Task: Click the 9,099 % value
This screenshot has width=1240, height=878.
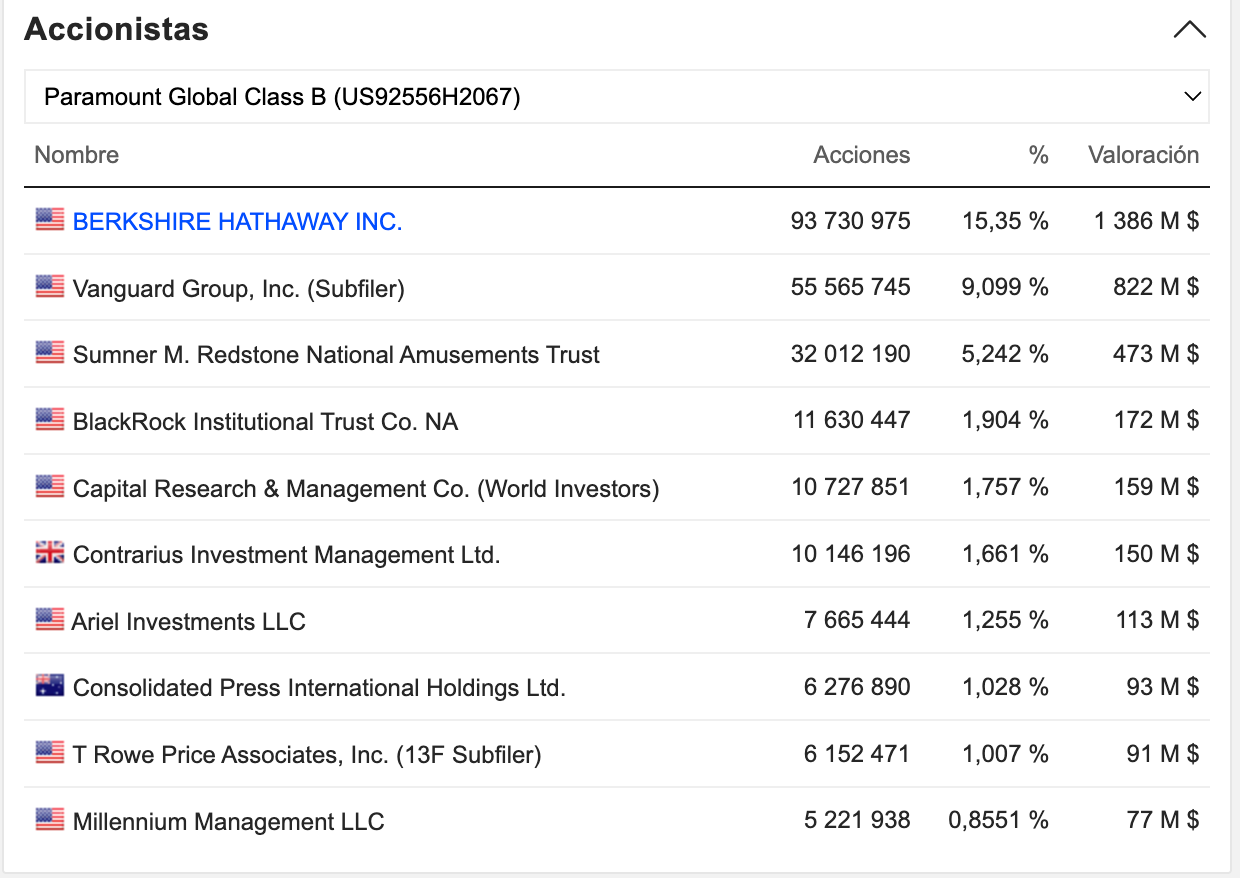Action: pyautogui.click(x=1005, y=287)
